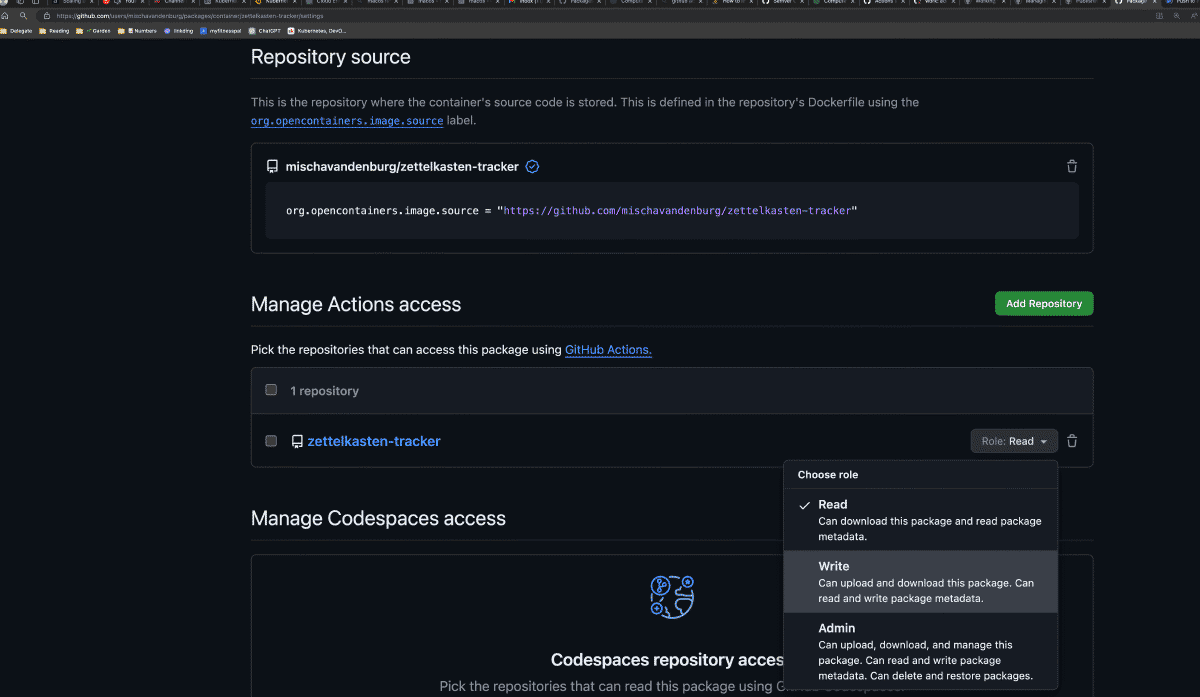This screenshot has height=697, width=1200.
Task: Click repo icon beside mischavandenburg/zettelkasten-tracker
Action: (272, 167)
